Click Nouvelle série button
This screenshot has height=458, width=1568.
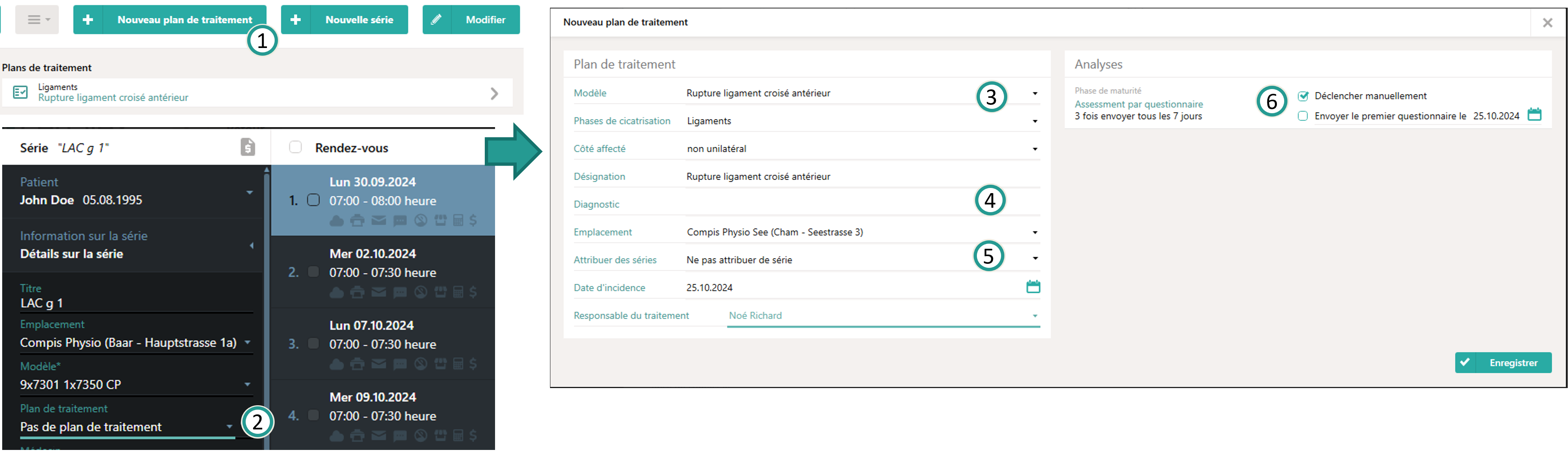point(345,20)
